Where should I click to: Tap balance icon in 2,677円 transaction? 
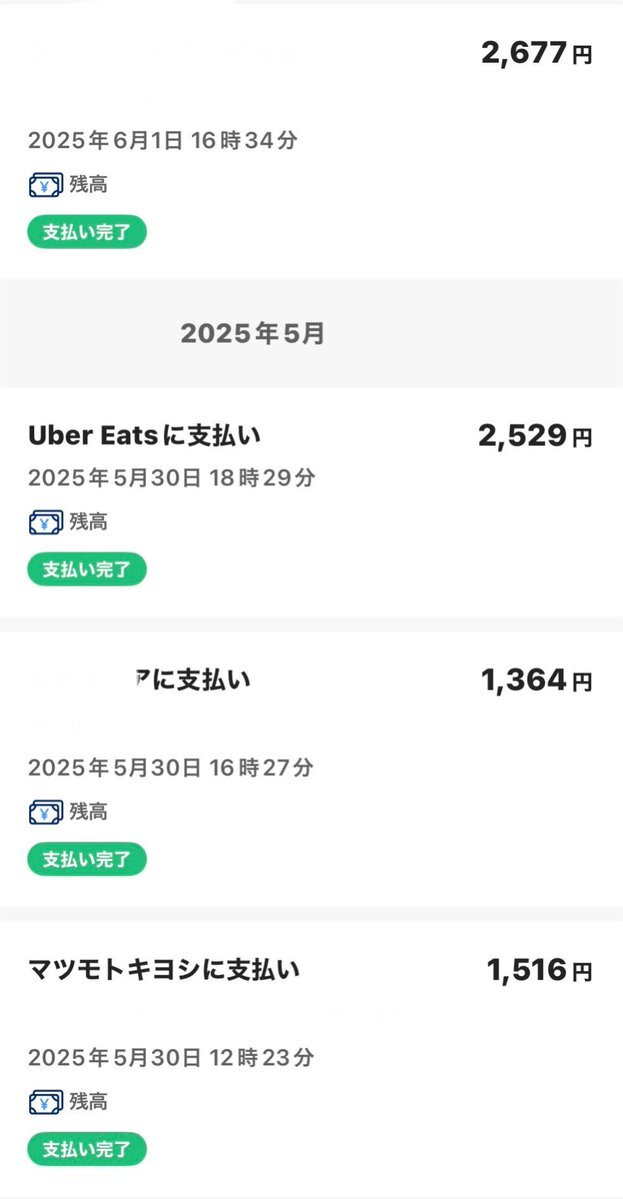(x=46, y=185)
